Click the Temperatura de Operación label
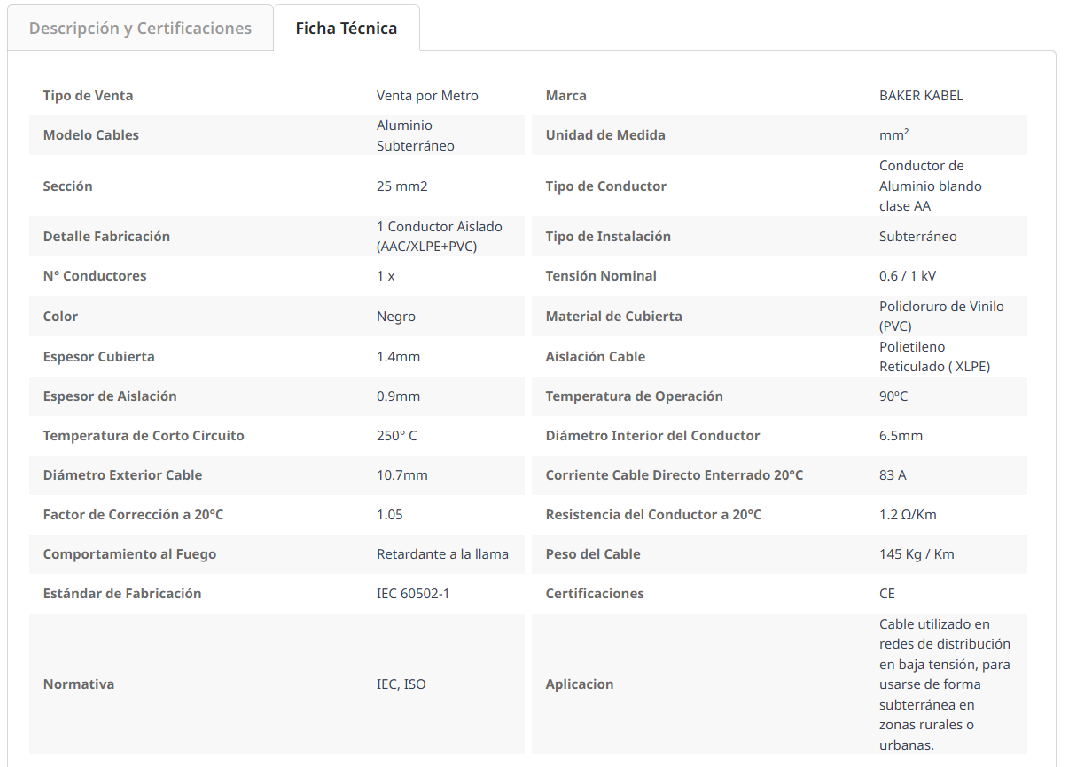1065x767 pixels. 633,397
